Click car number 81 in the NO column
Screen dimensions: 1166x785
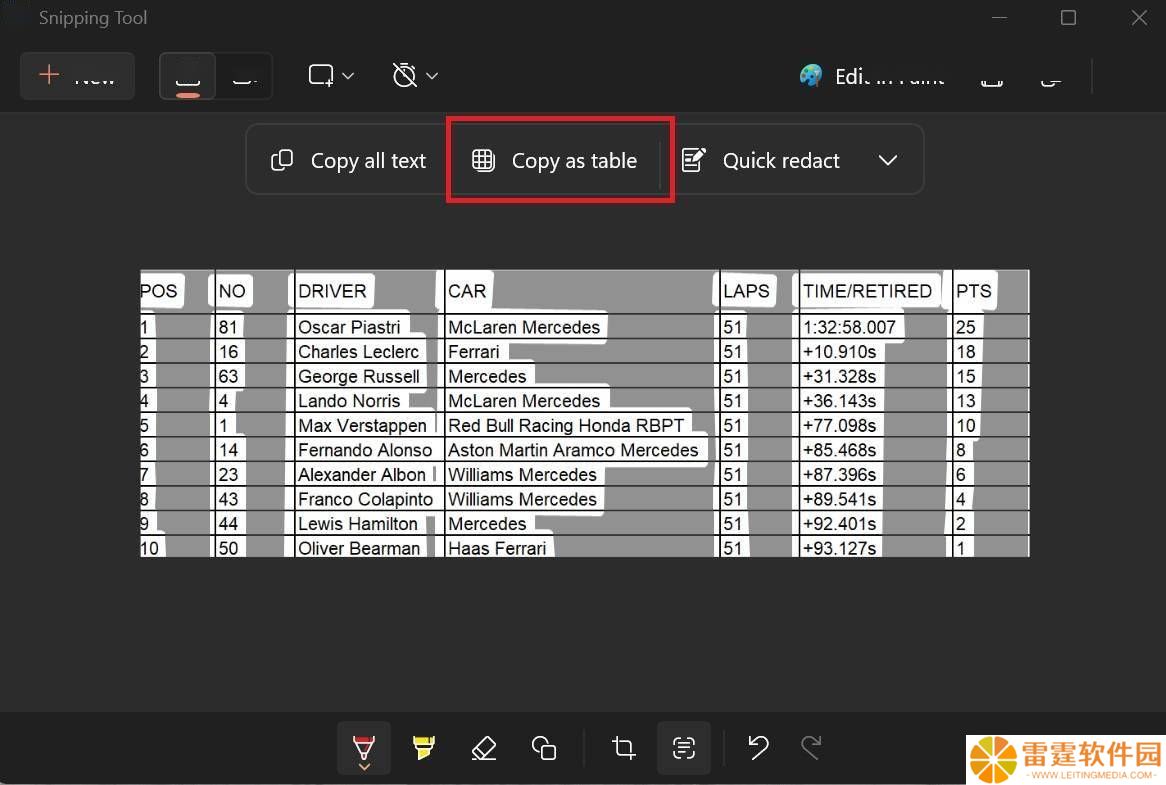pyautogui.click(x=228, y=327)
